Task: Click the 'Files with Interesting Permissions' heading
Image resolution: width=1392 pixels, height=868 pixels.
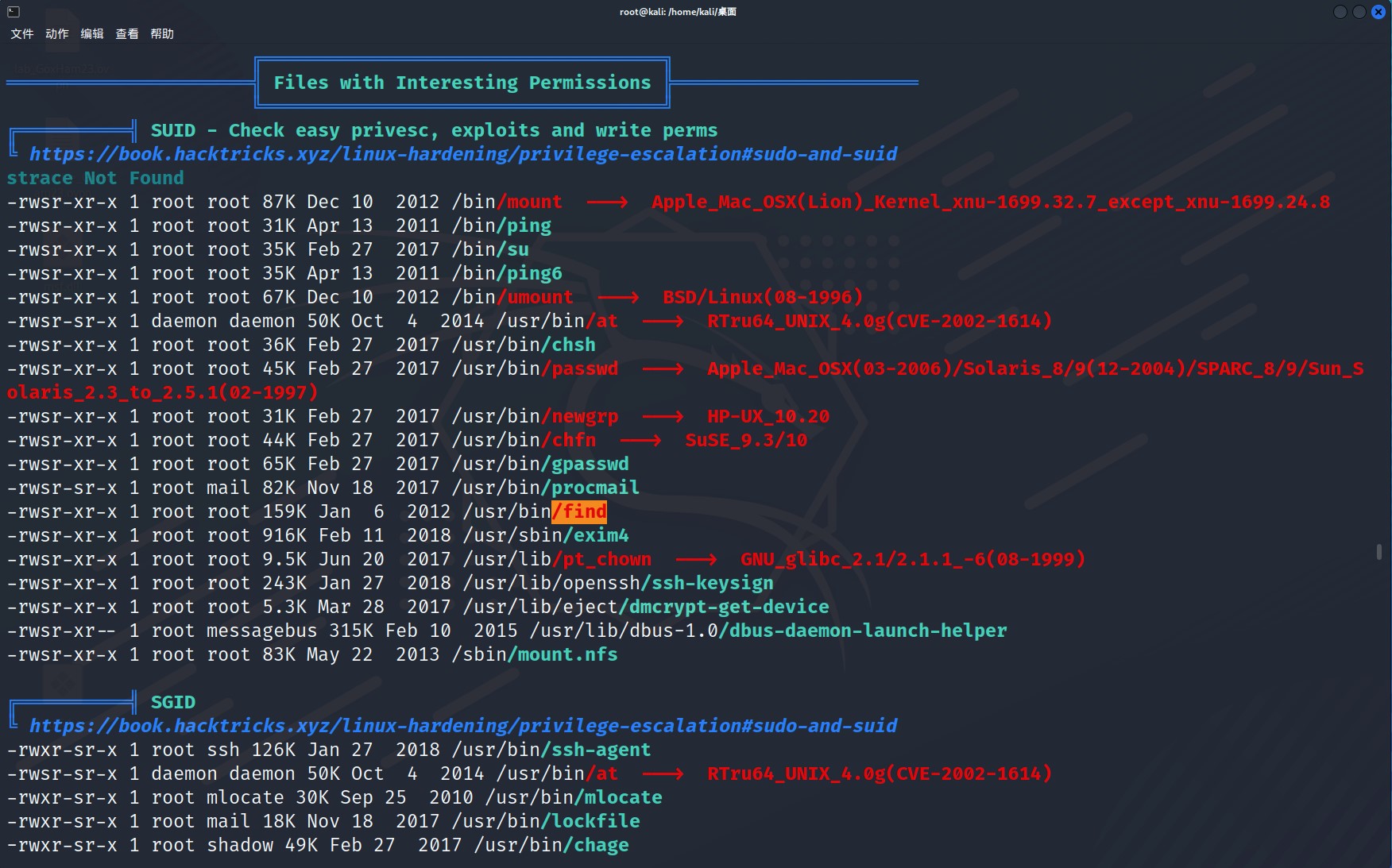Action: point(462,83)
